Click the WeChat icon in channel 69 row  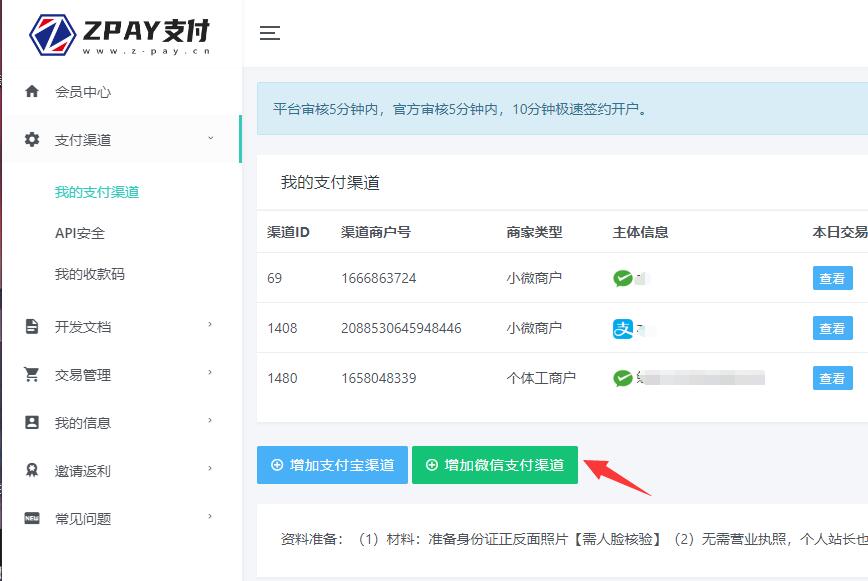[623, 278]
